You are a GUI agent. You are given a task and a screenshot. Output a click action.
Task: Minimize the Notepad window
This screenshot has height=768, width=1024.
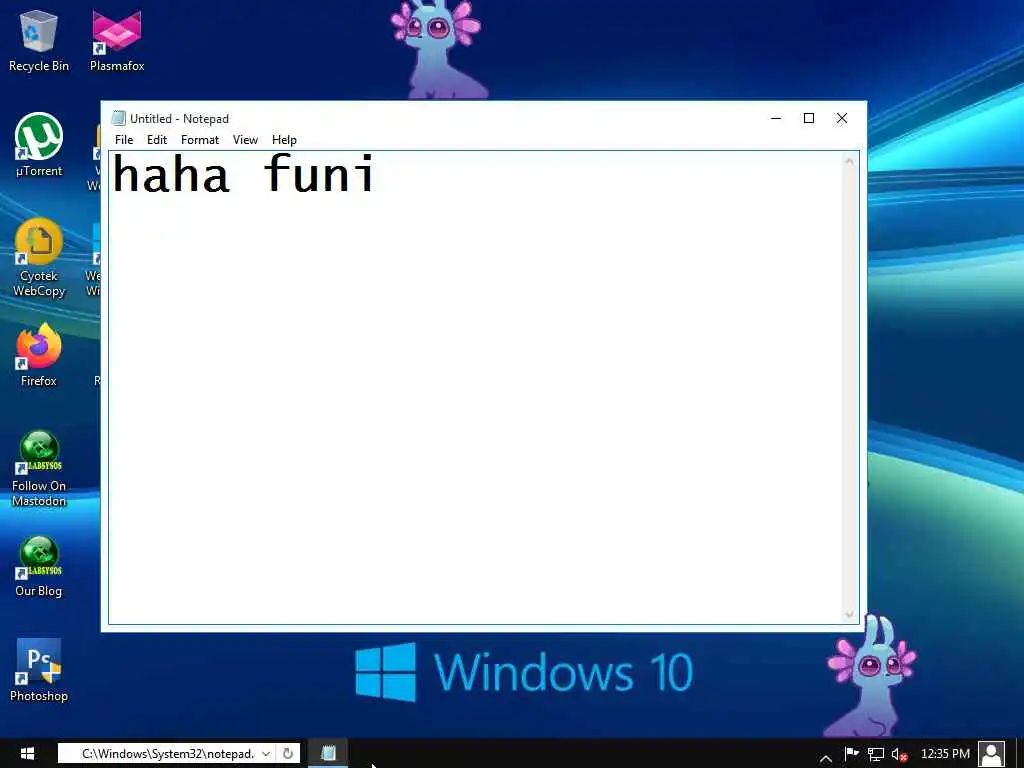[x=776, y=118]
